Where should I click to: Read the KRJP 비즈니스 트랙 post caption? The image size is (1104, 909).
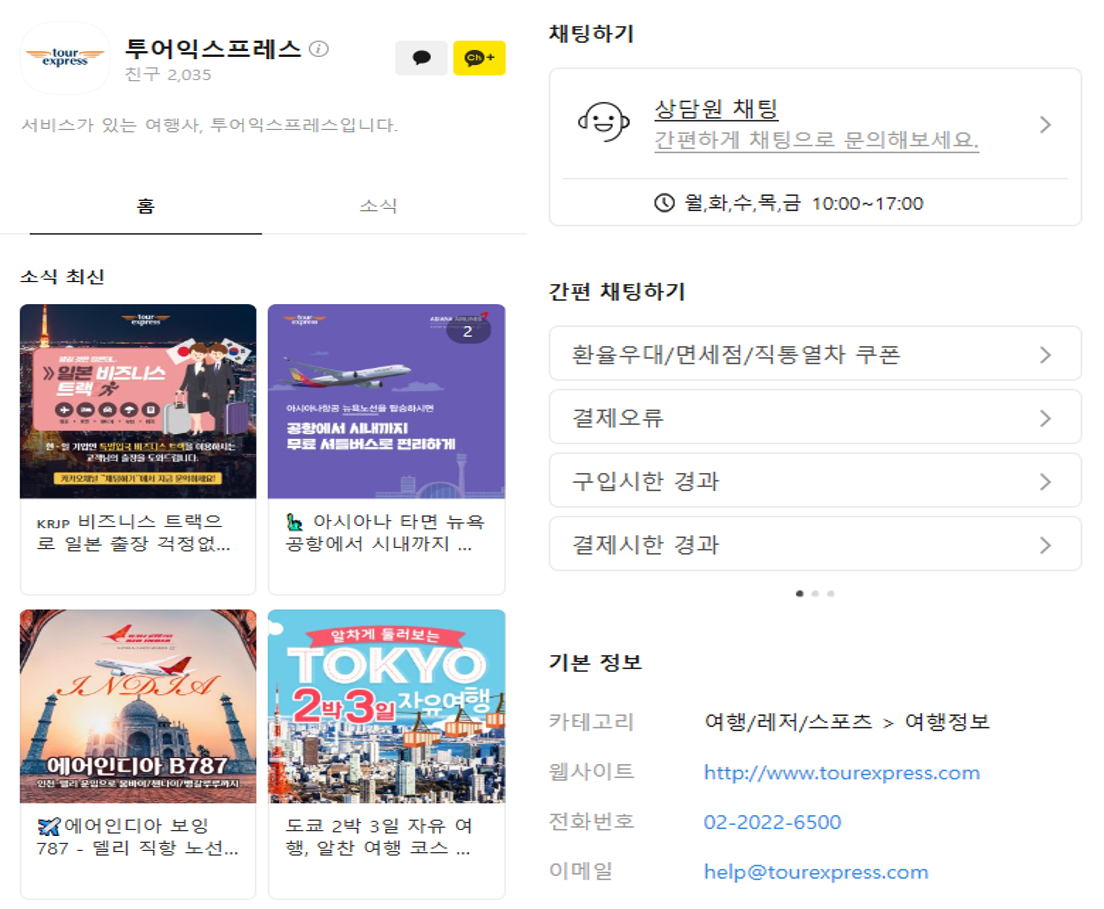tap(134, 532)
